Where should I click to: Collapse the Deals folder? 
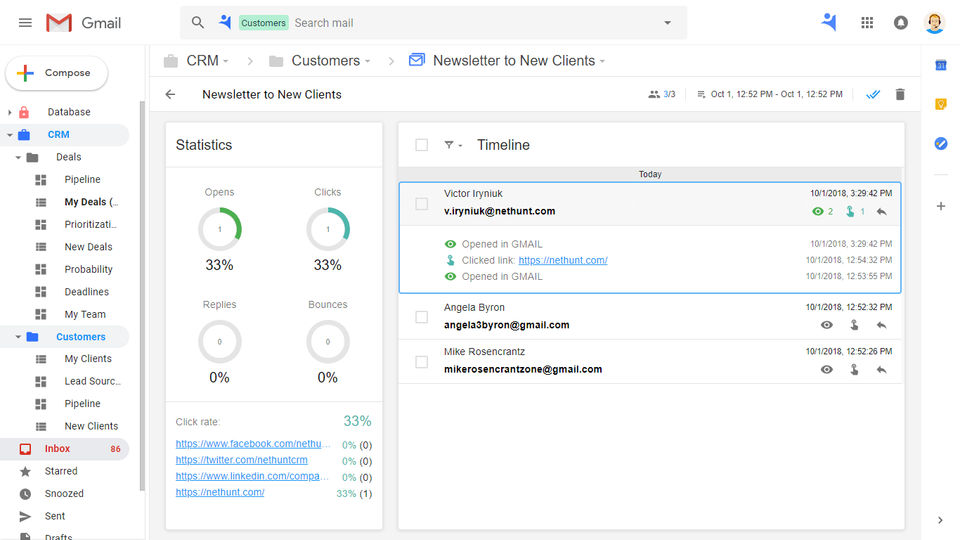click(18, 157)
